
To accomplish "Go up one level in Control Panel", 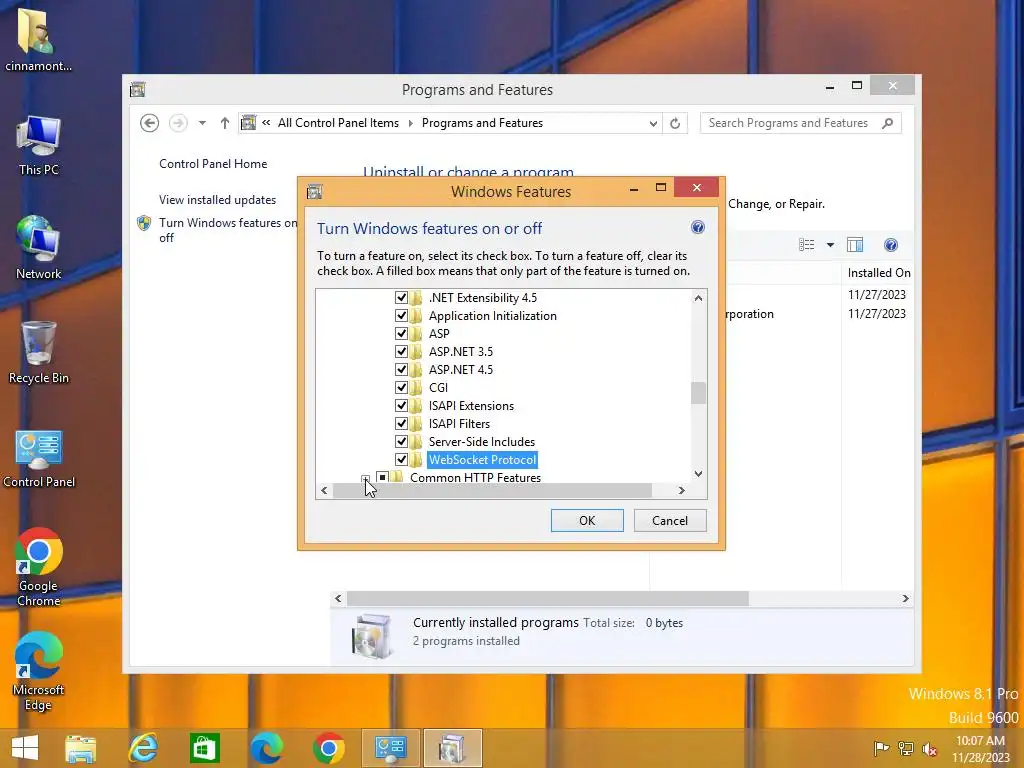I will (x=225, y=123).
